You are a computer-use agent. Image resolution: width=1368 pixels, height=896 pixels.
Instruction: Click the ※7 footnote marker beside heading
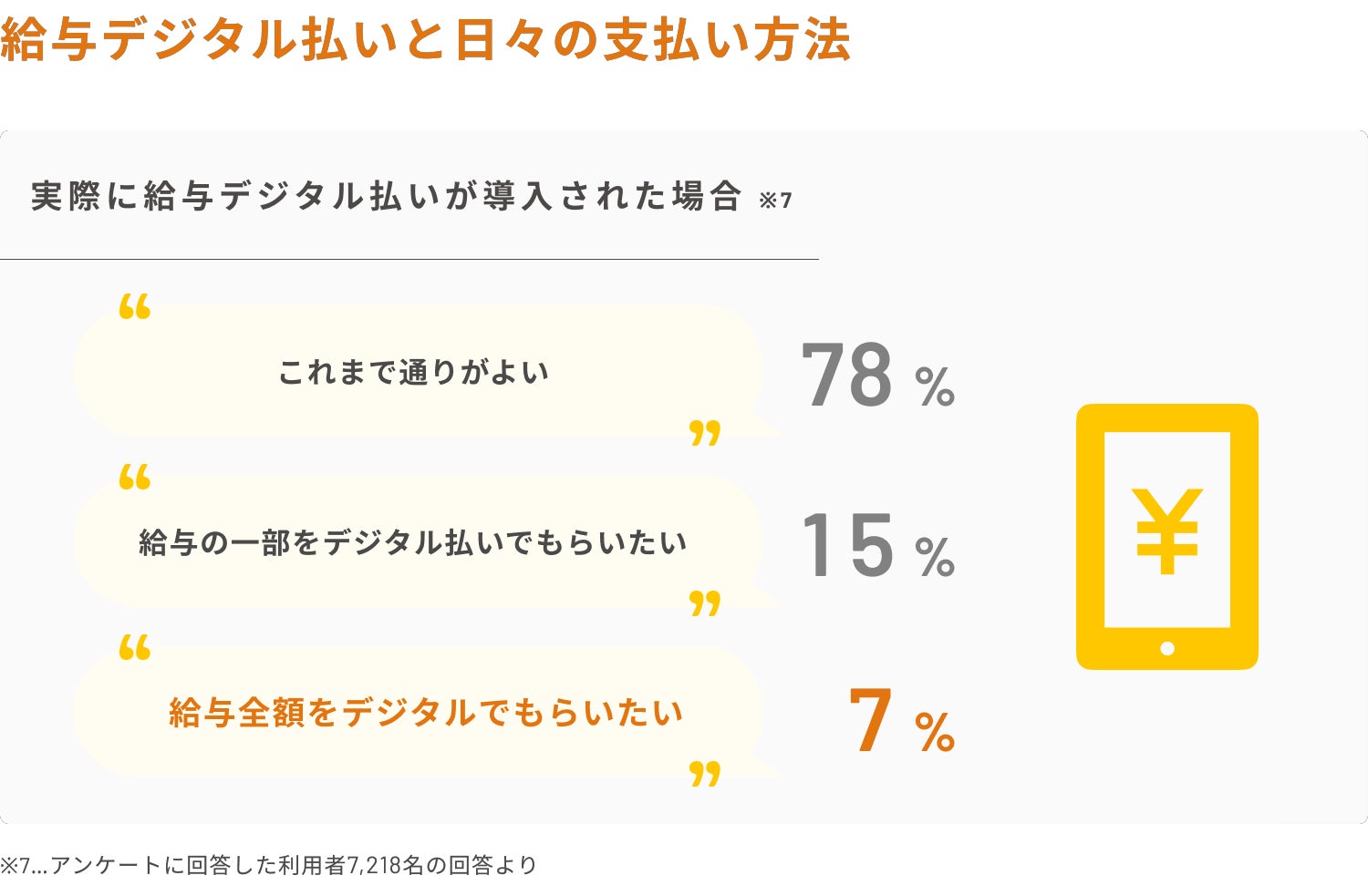[775, 201]
